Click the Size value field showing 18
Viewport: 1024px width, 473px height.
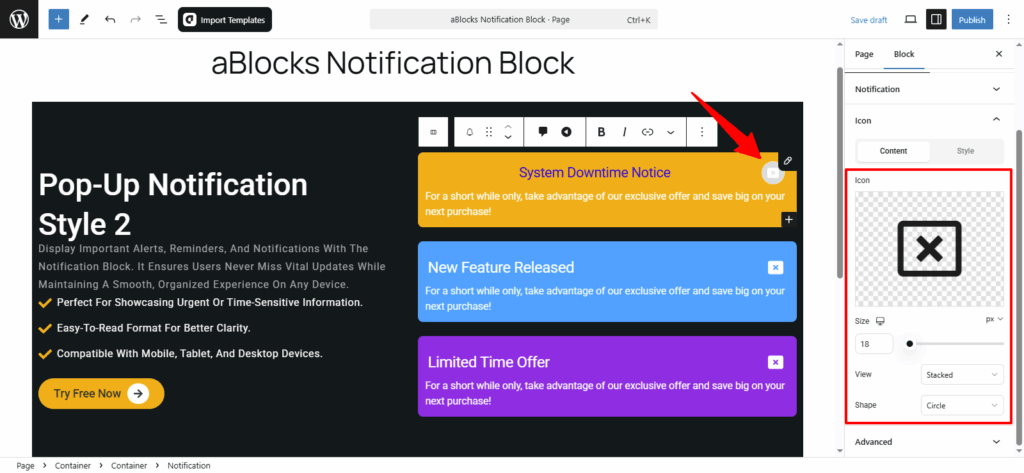tap(874, 344)
